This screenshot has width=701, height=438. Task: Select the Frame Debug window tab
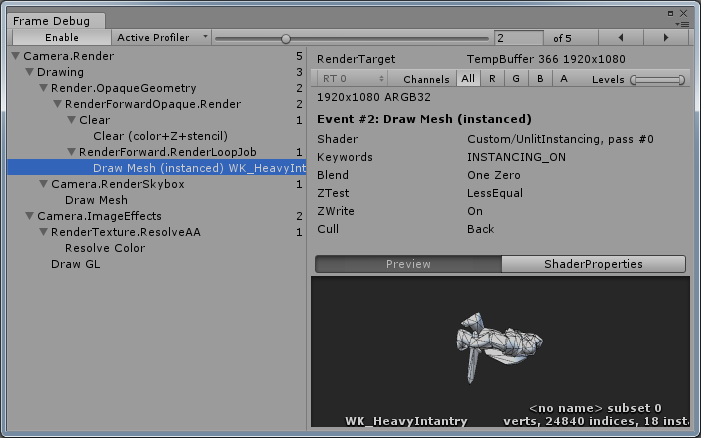click(x=51, y=20)
